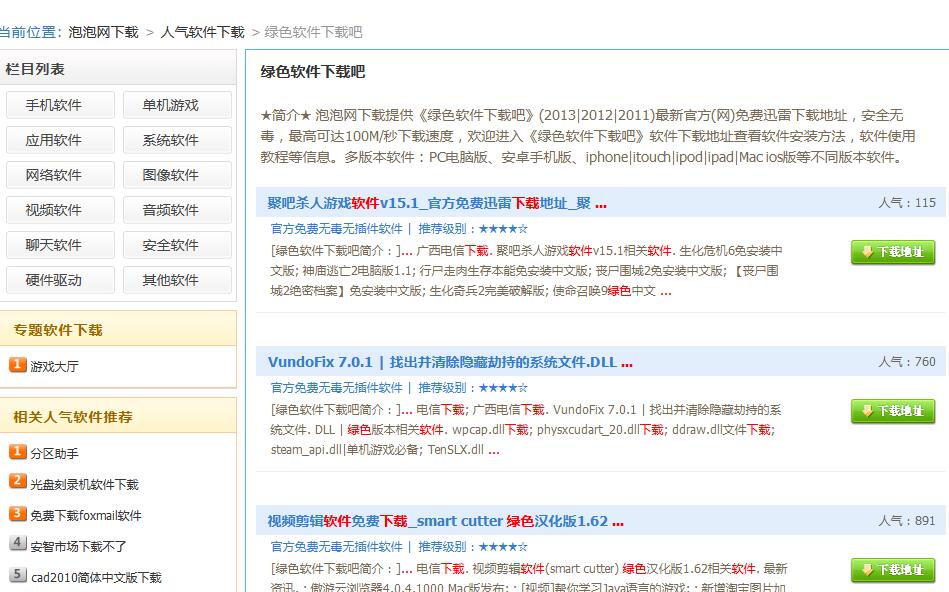The image size is (949, 592).
Task: Open 免费下载foxmail软件 link
Action: (x=86, y=516)
